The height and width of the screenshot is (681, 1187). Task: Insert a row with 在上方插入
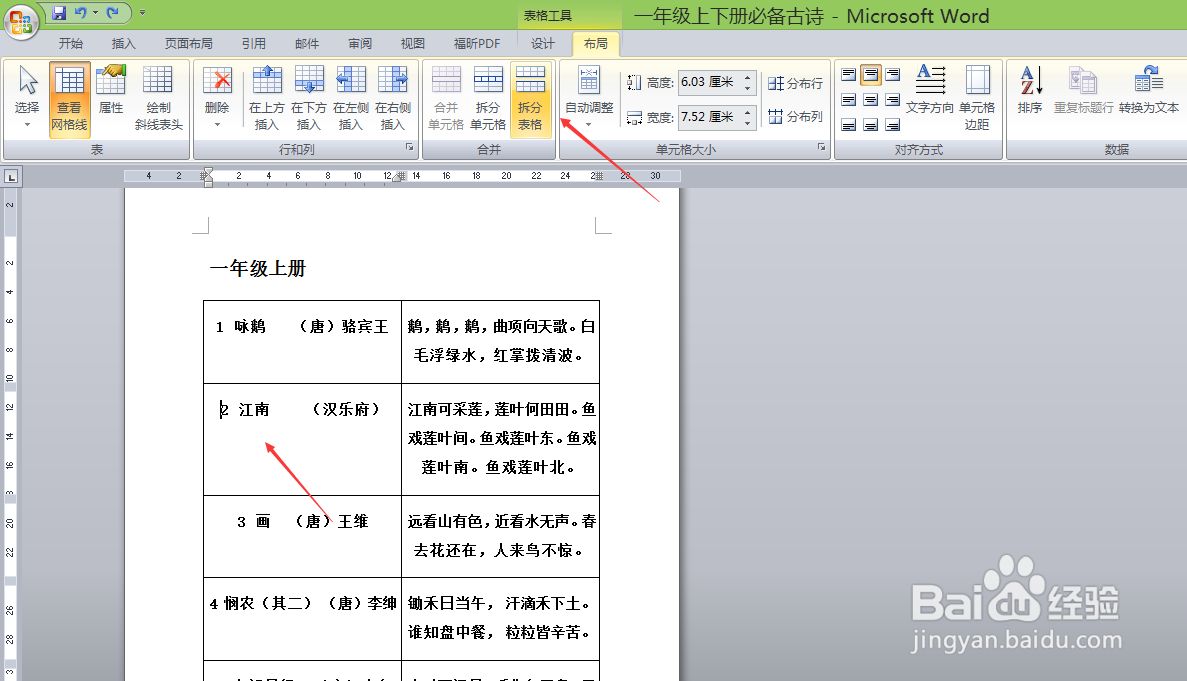[266, 98]
